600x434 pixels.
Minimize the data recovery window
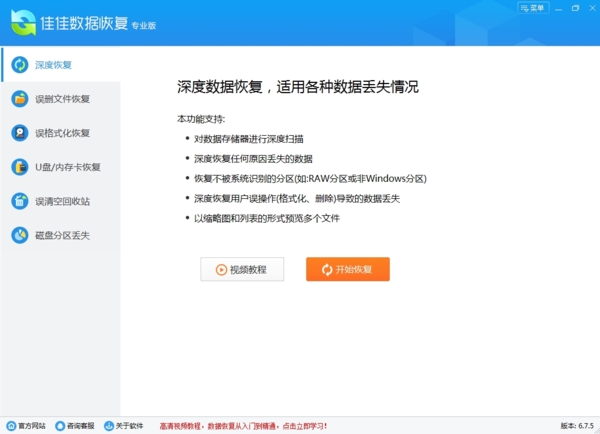click(559, 8)
